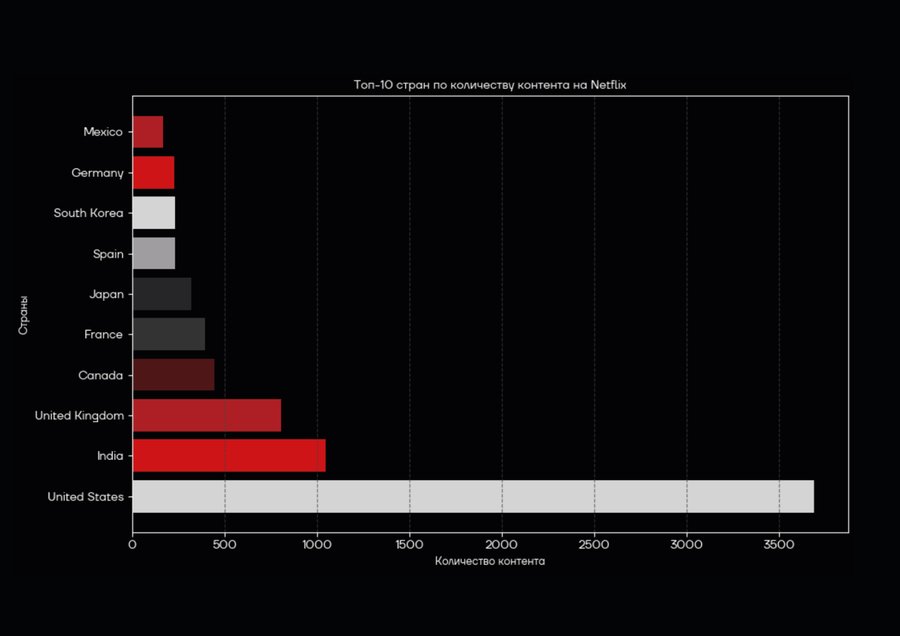
Task: Click the chart title mentioning Netflix
Action: click(490, 85)
